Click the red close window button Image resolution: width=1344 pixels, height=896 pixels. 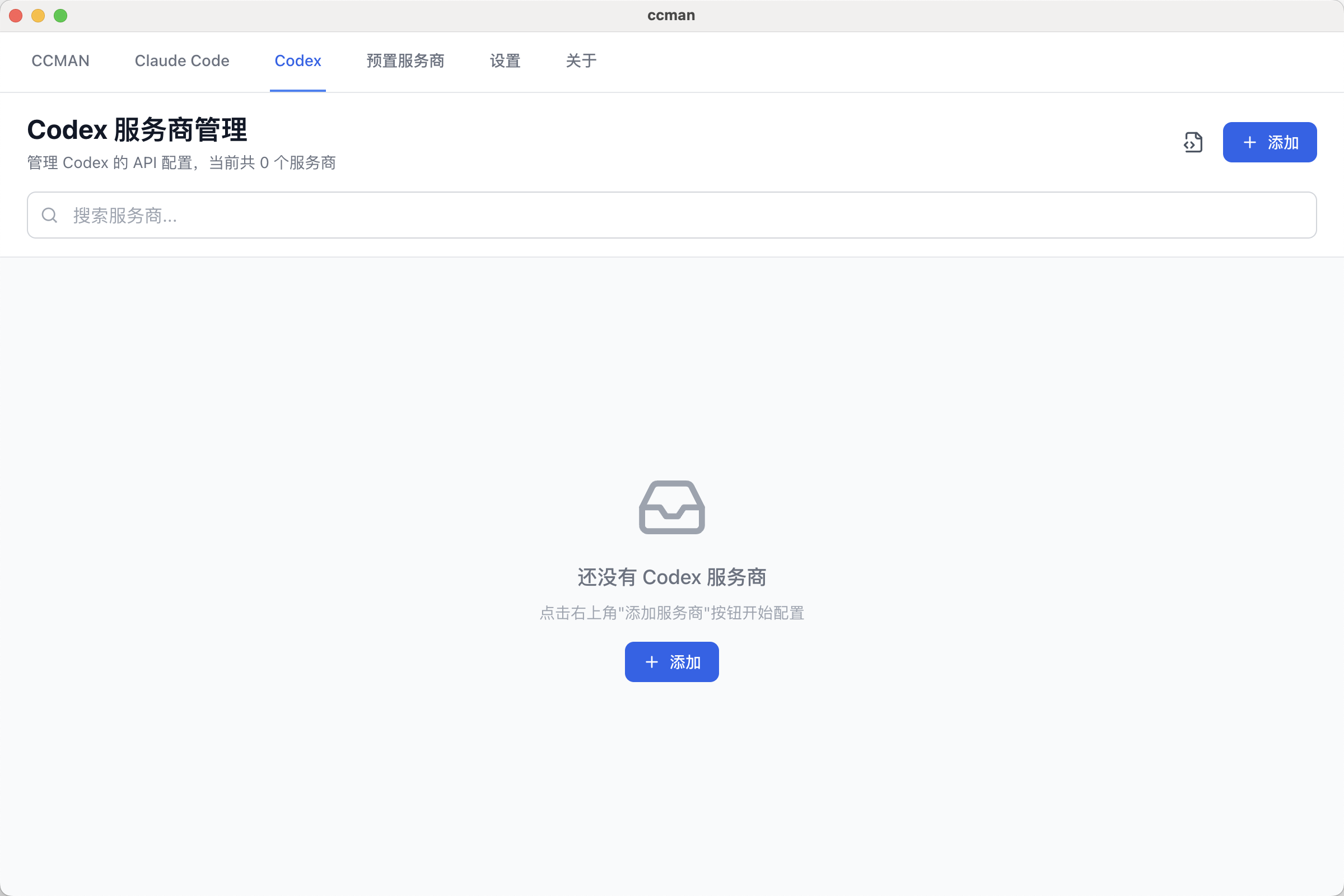click(x=16, y=16)
